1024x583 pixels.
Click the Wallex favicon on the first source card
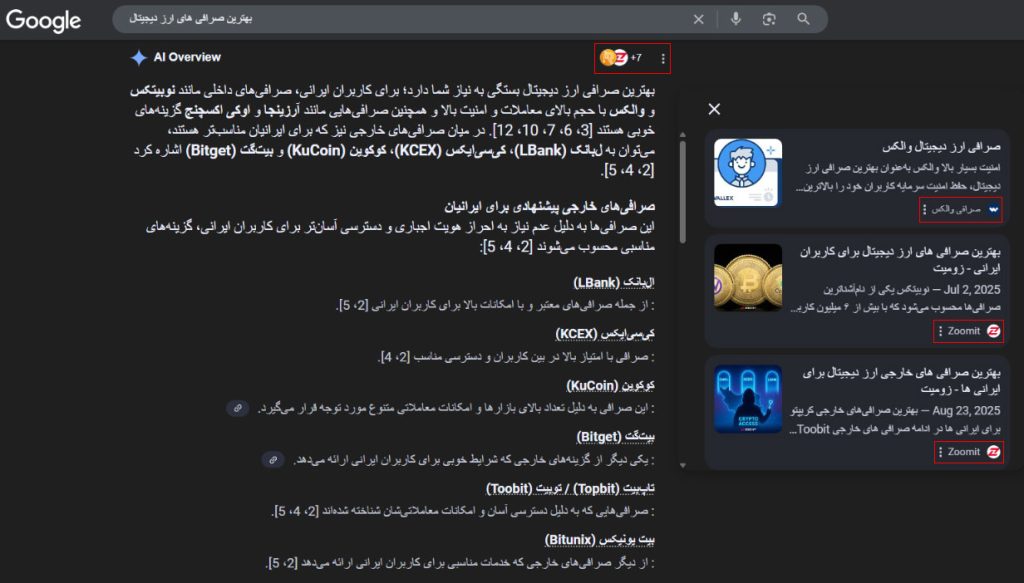pos(993,210)
